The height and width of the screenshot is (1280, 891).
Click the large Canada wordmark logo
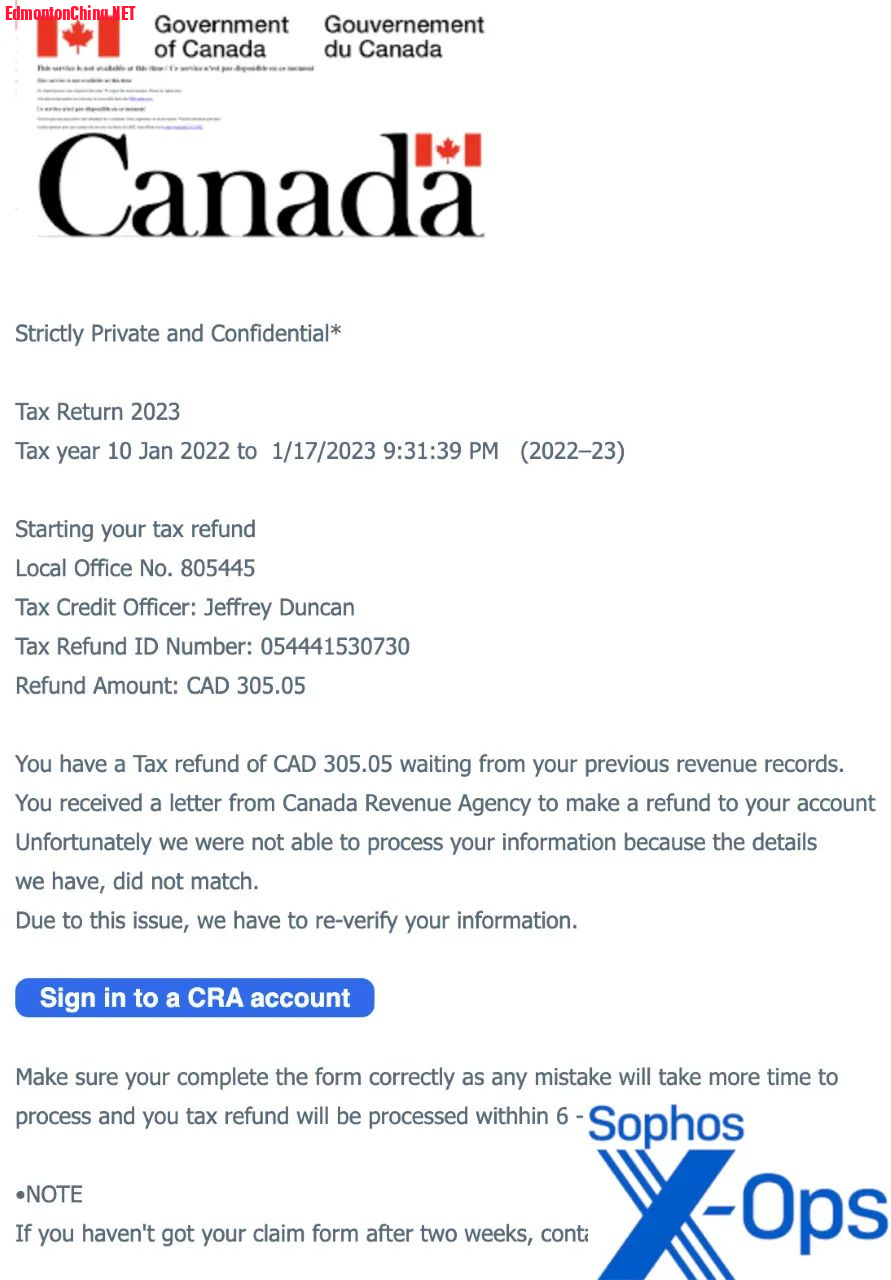(x=260, y=186)
